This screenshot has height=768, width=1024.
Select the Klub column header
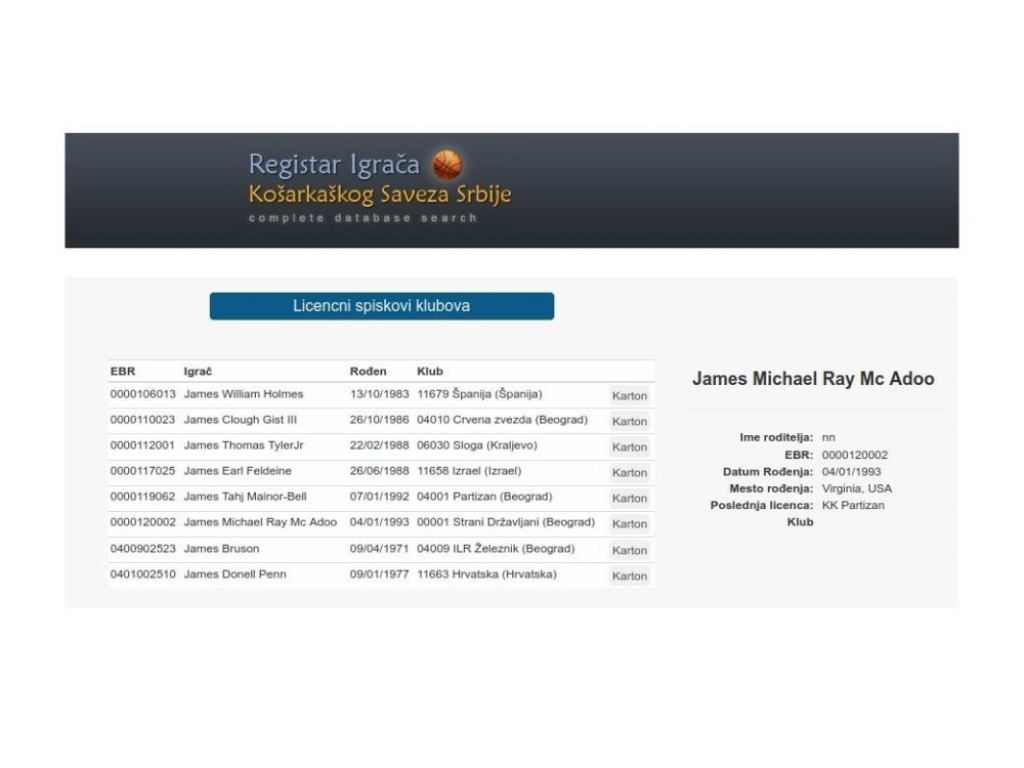pos(430,371)
